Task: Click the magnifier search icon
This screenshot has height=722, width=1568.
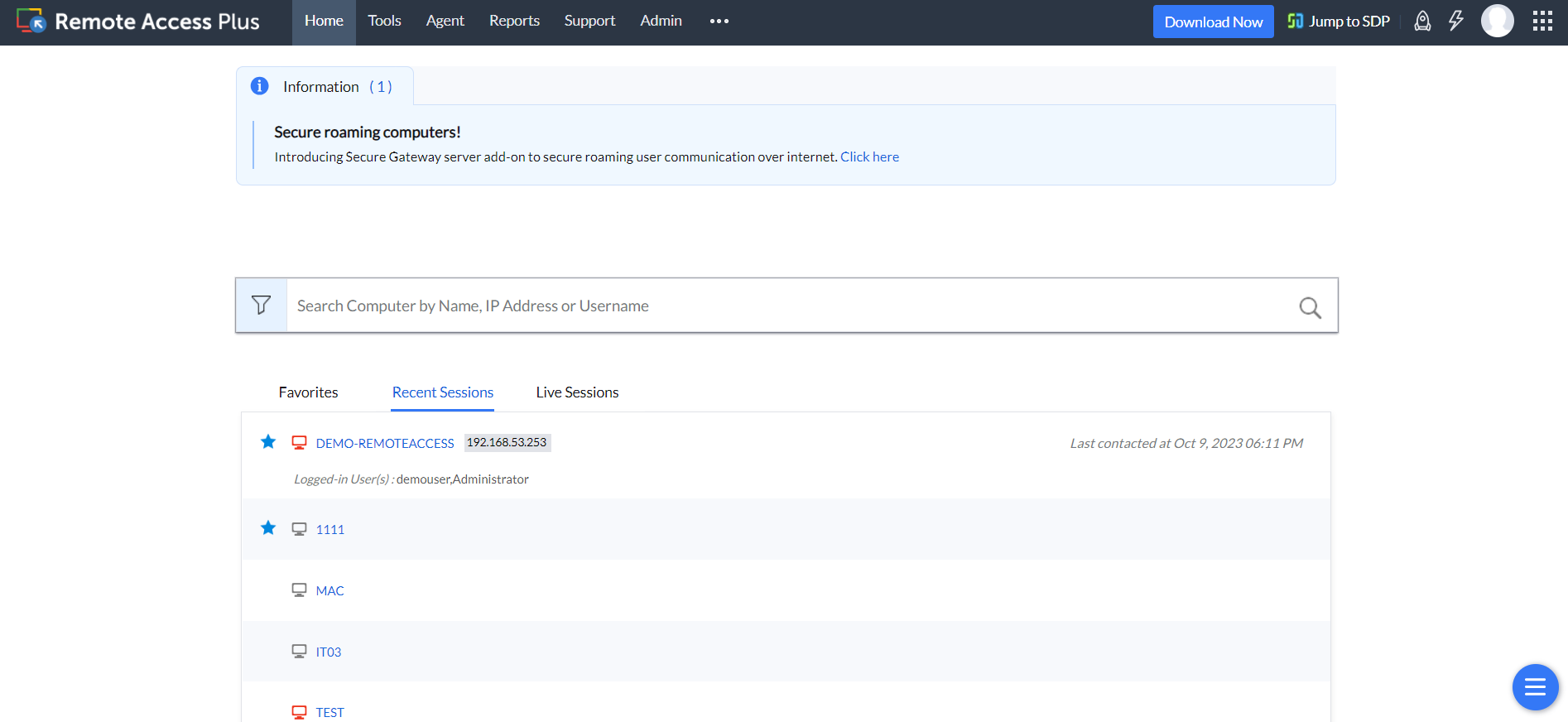Action: [1310, 307]
